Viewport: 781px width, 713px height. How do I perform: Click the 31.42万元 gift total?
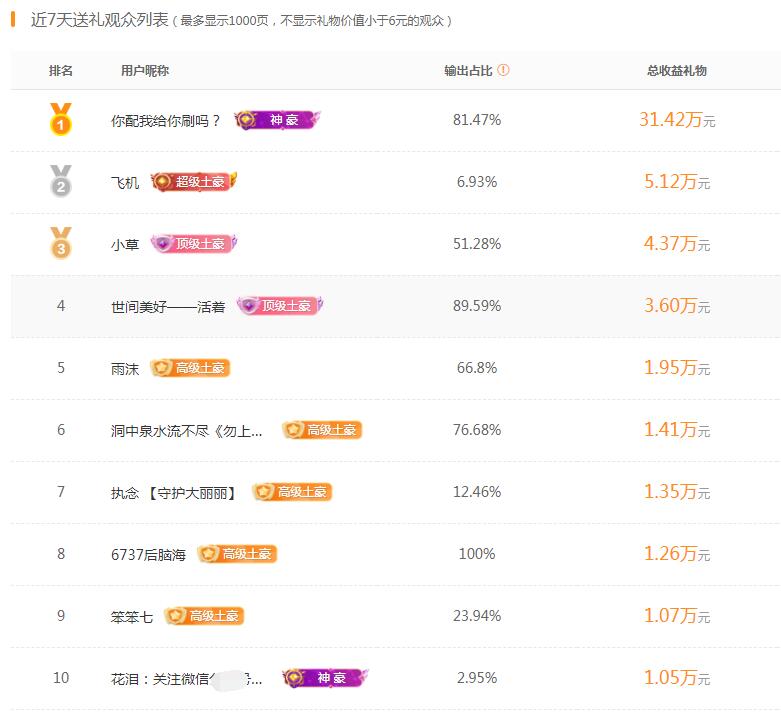coord(677,120)
